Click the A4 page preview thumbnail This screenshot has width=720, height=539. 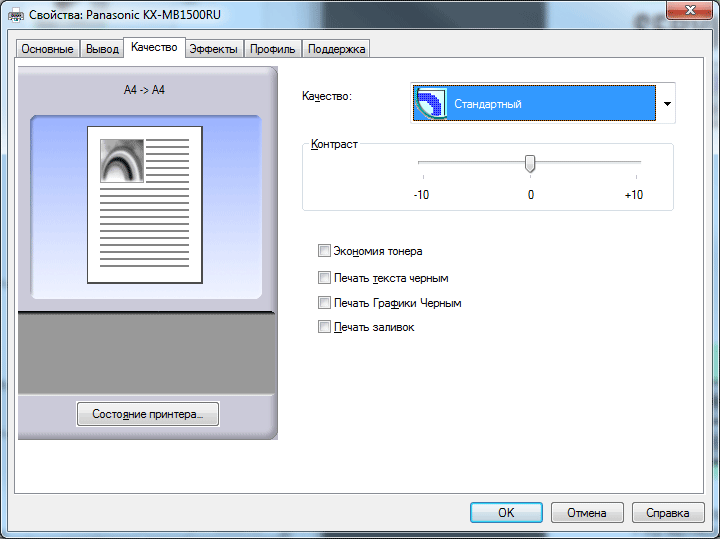145,205
